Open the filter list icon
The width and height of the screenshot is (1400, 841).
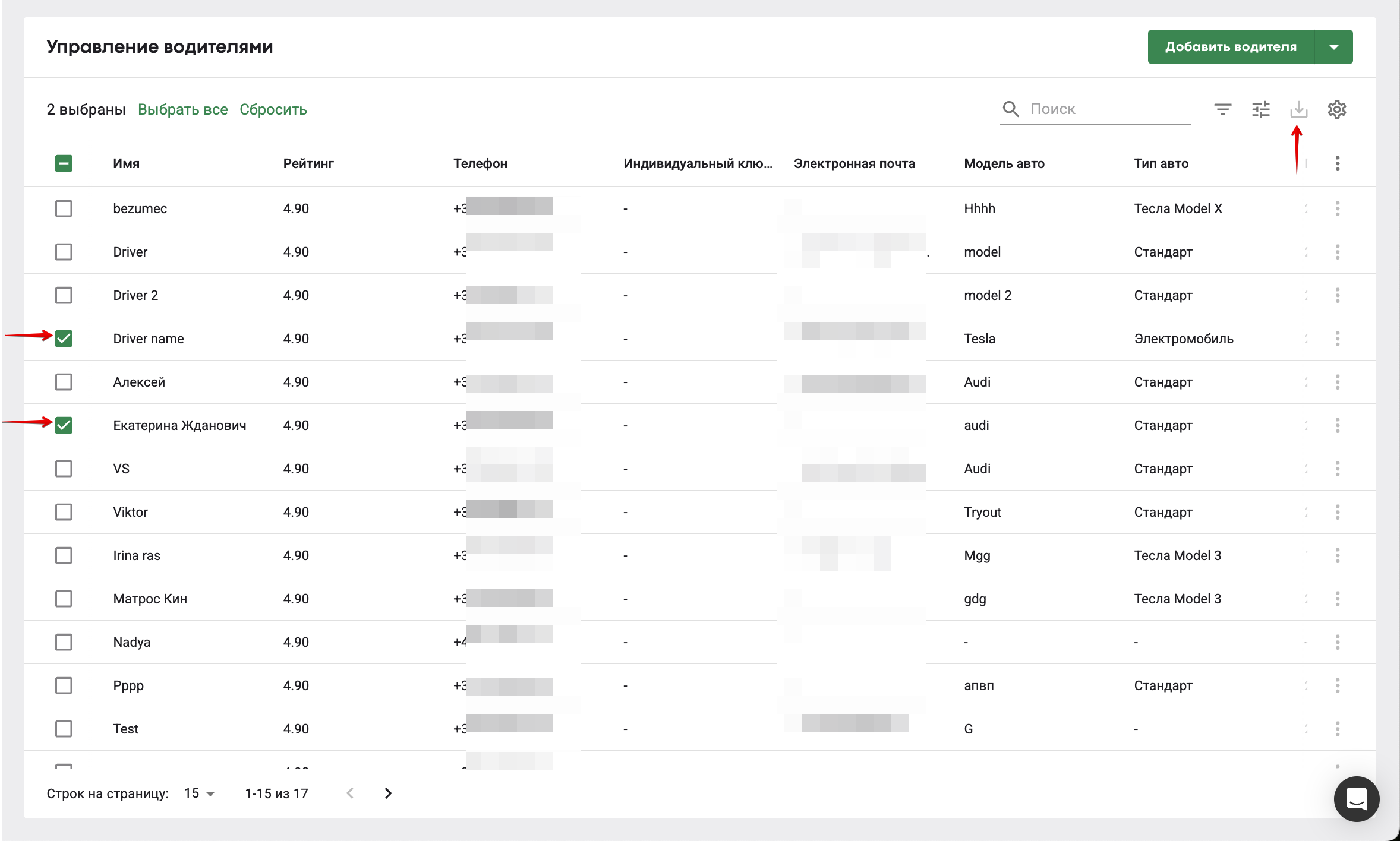click(x=1222, y=109)
